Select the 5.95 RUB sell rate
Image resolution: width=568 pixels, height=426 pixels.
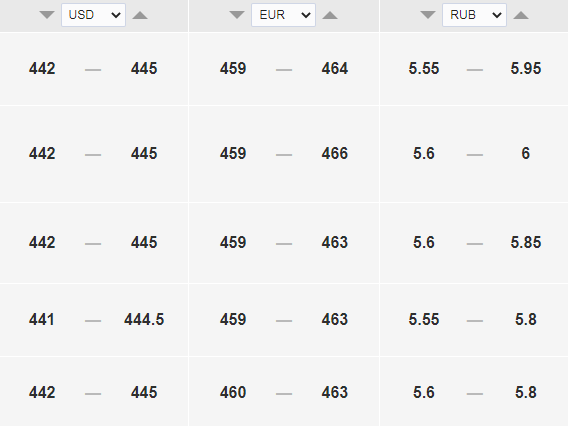point(526,68)
